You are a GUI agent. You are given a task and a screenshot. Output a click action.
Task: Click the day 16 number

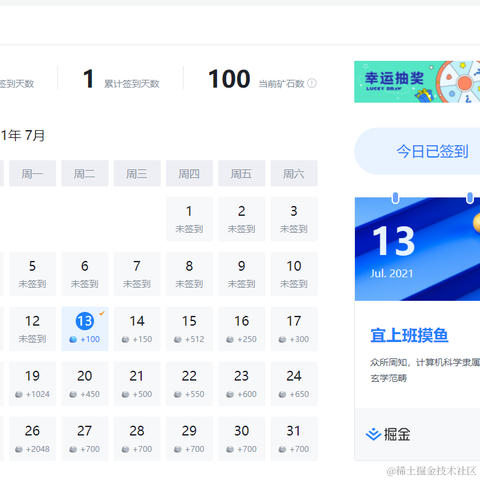tap(242, 321)
